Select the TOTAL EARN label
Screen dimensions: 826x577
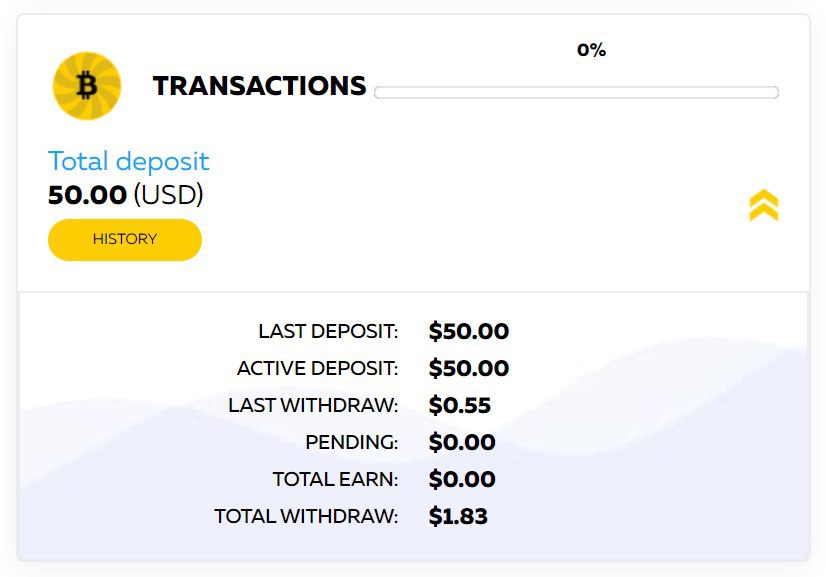tap(336, 480)
